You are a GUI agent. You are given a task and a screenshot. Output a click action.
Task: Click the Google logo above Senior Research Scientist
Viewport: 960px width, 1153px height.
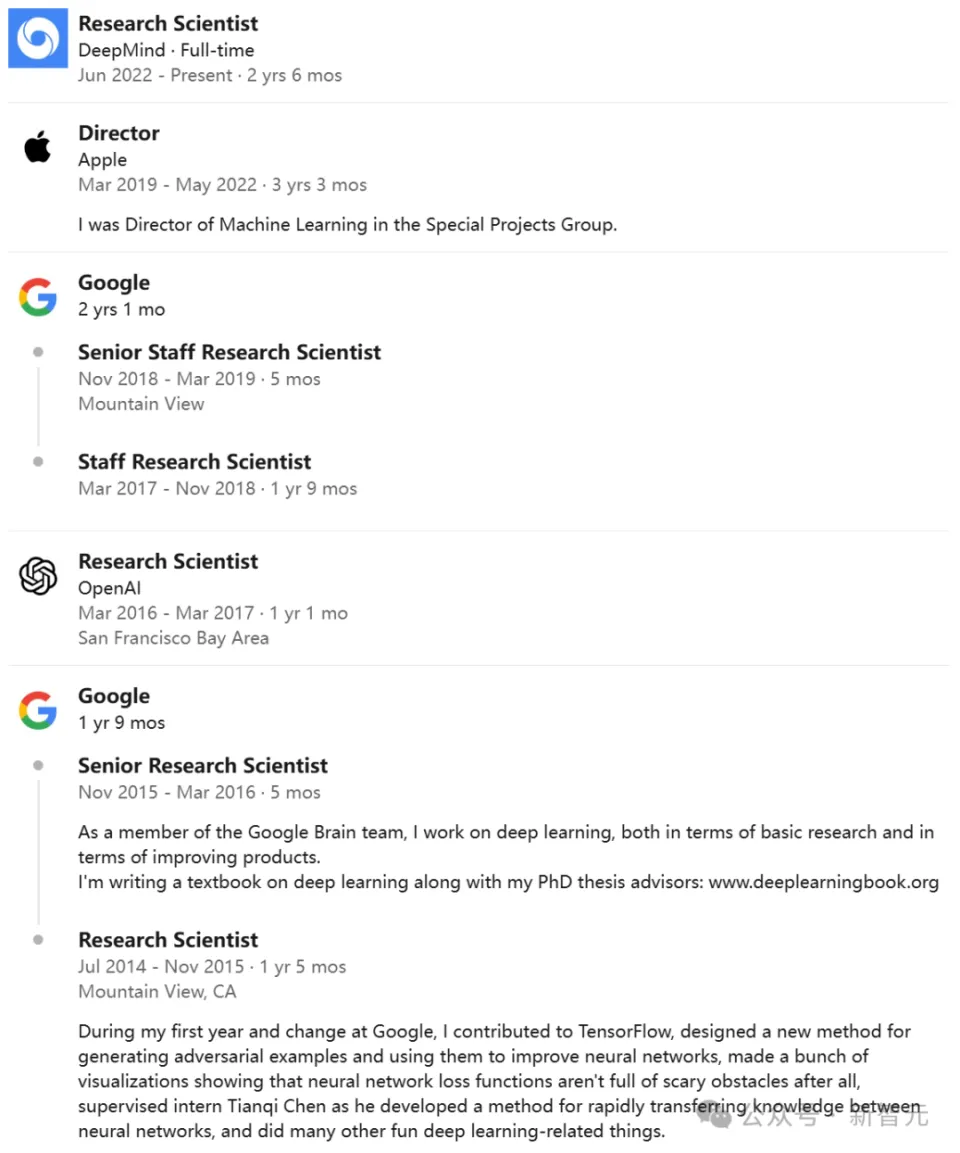(38, 710)
